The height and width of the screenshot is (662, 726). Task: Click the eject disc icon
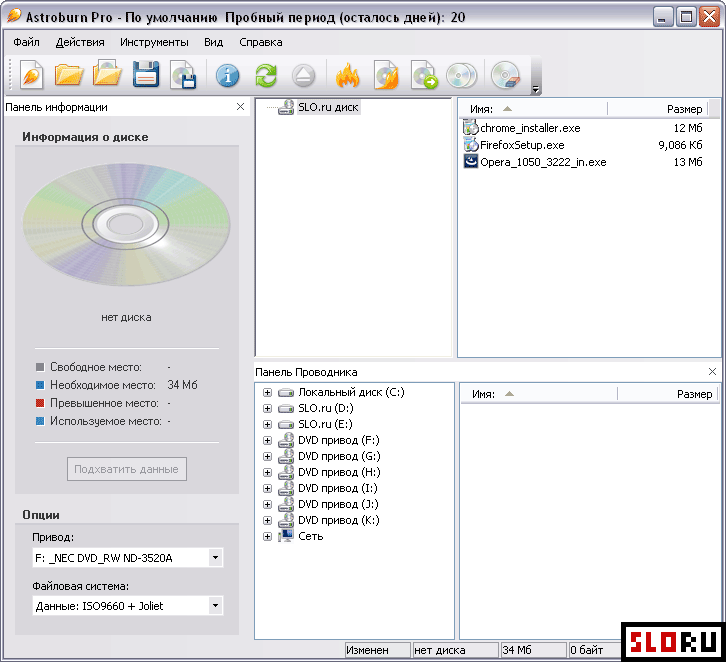coord(303,75)
